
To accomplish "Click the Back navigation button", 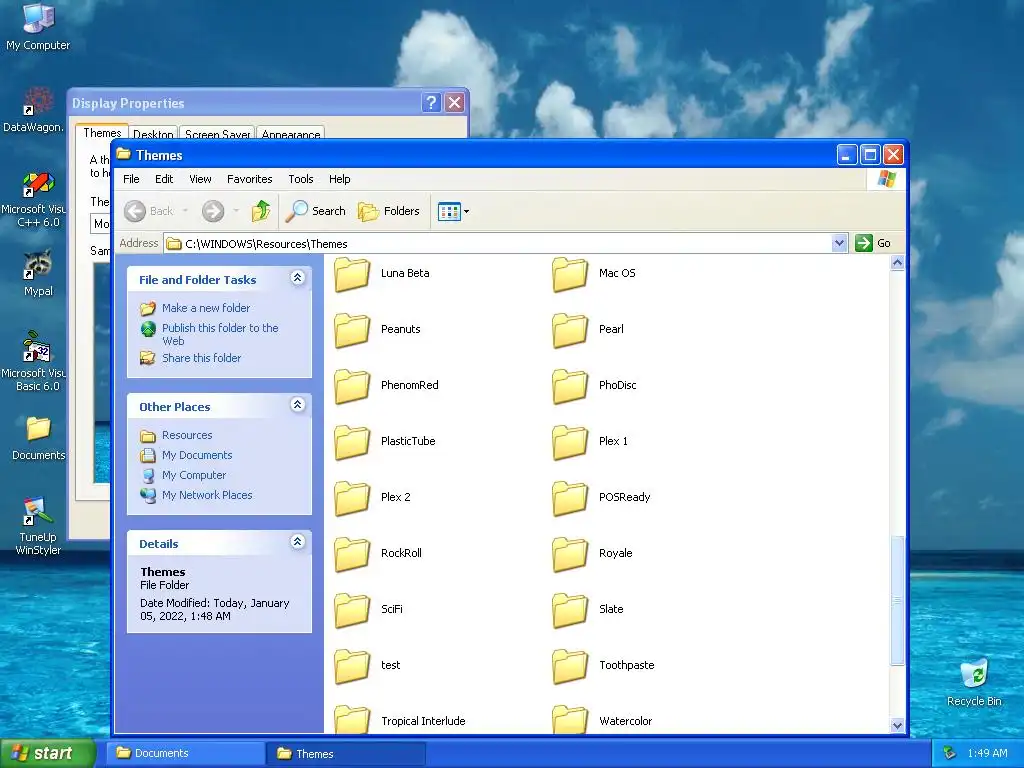I will coord(149,211).
